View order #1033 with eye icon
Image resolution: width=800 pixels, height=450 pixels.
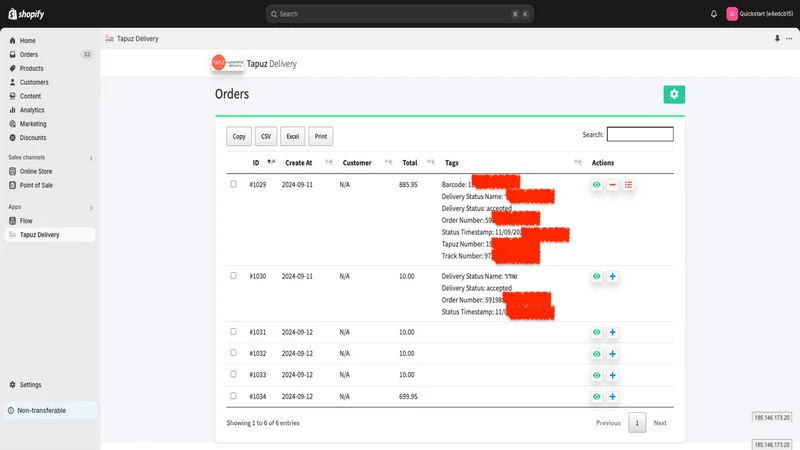click(x=596, y=375)
